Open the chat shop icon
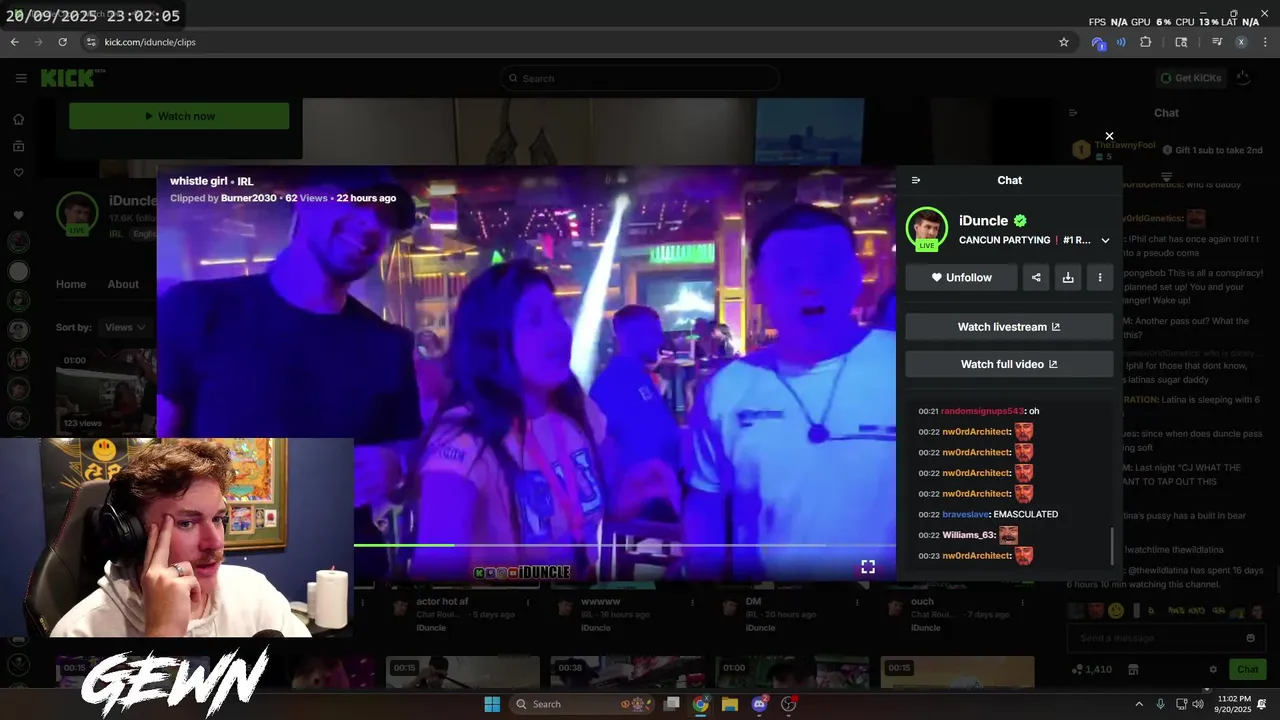 [x=1133, y=669]
